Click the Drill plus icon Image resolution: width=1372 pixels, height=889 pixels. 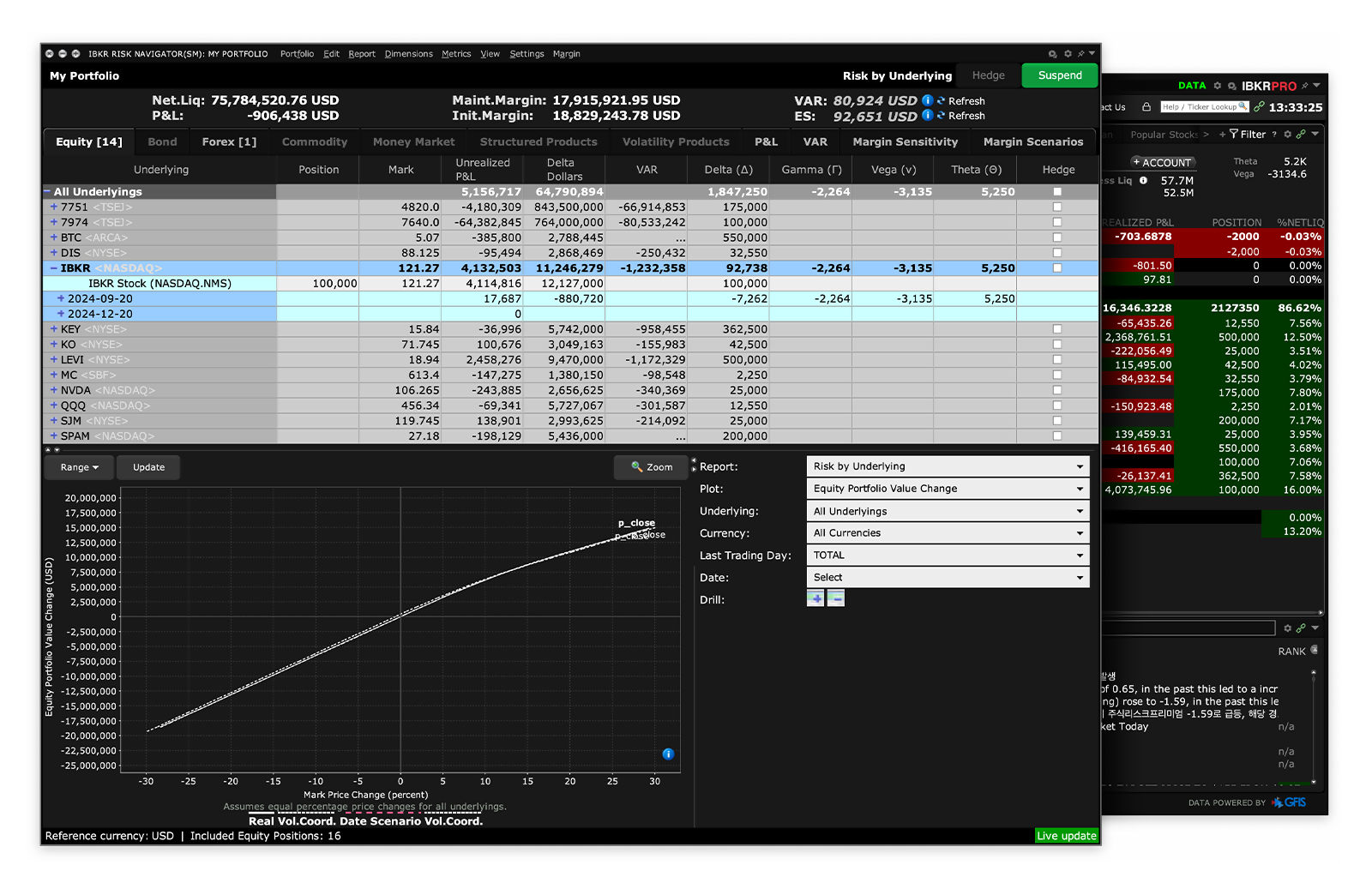815,598
